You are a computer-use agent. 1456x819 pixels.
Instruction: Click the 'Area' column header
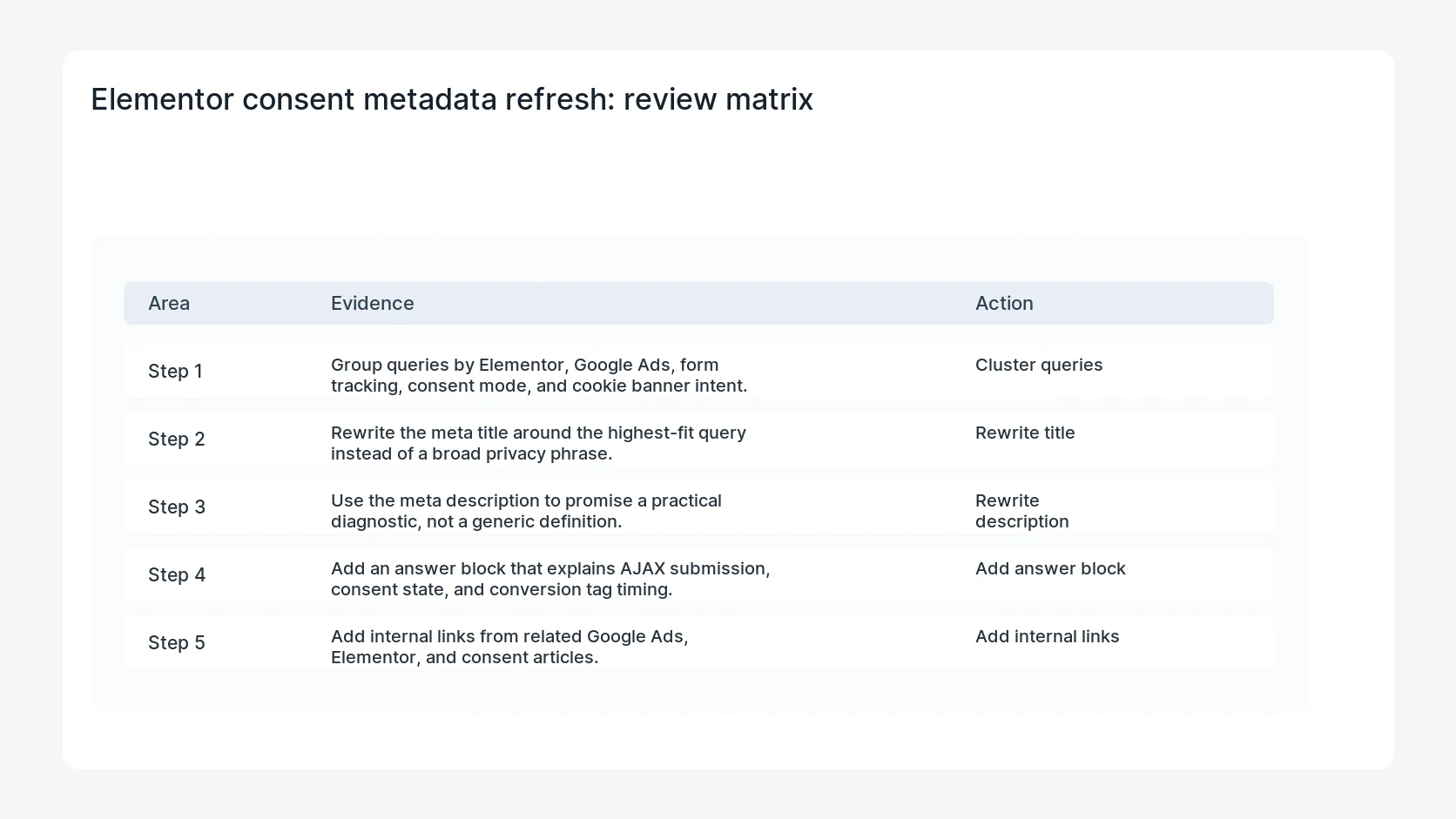(169, 303)
